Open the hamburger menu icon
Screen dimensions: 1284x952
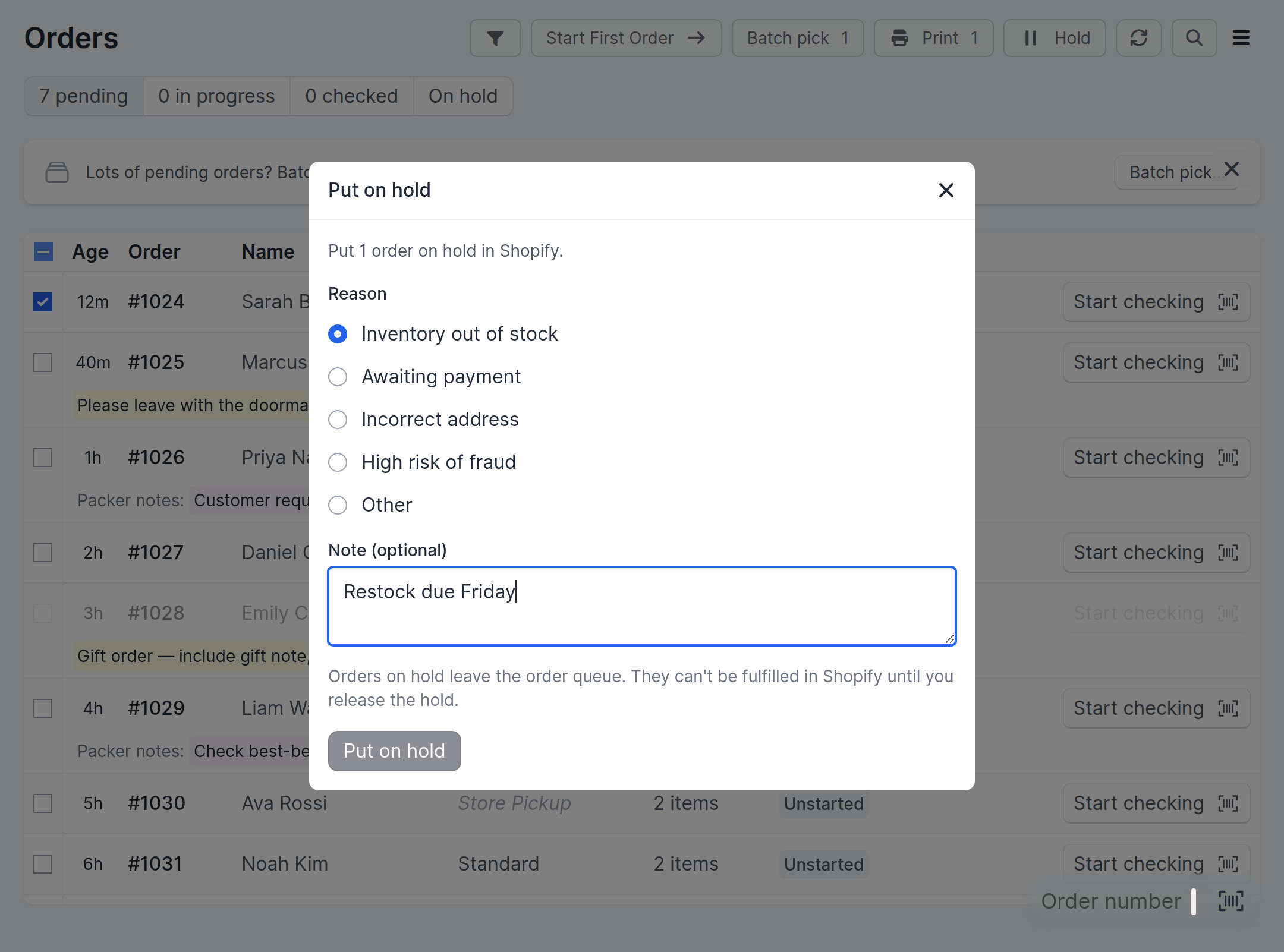click(1241, 38)
